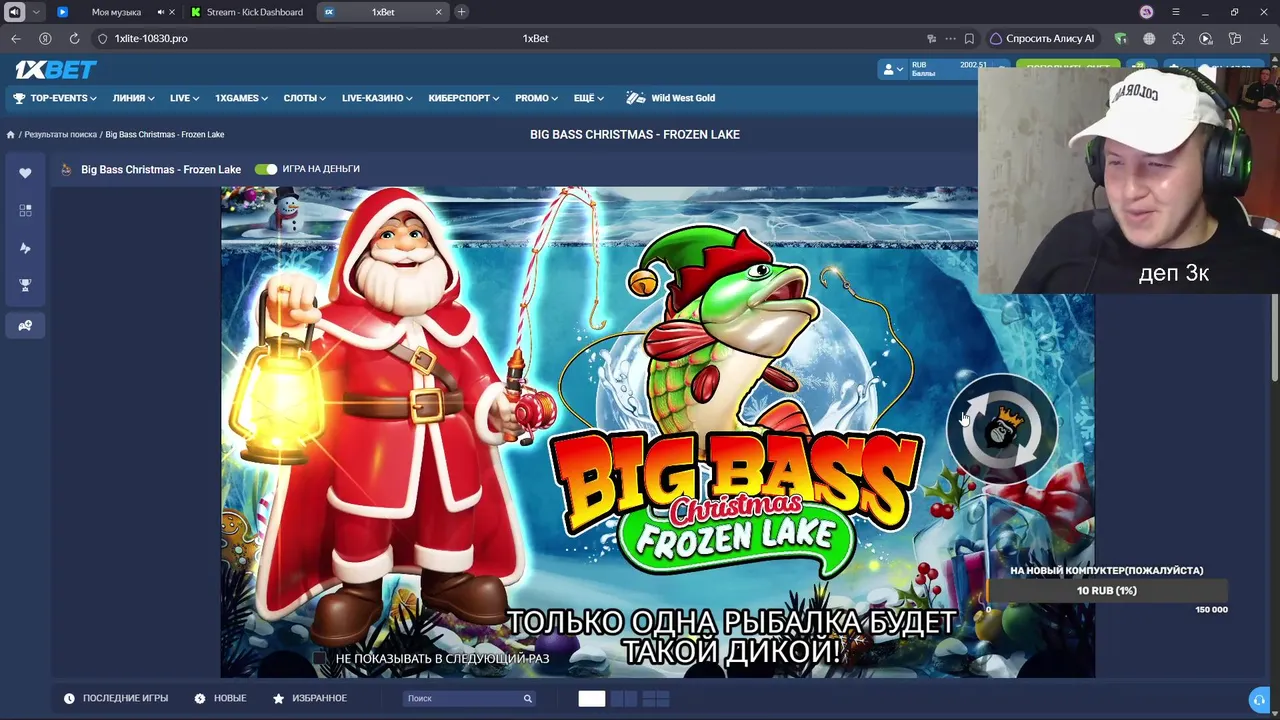Open the browser extensions puzzle icon
The image size is (1280, 720).
[1178, 39]
